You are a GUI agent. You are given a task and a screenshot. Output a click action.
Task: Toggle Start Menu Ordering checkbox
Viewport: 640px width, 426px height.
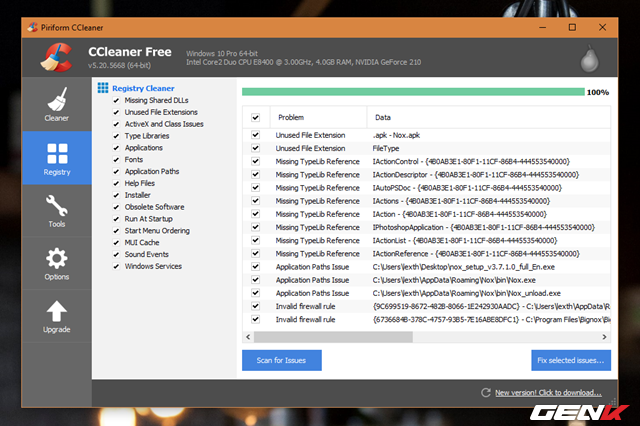pos(116,231)
